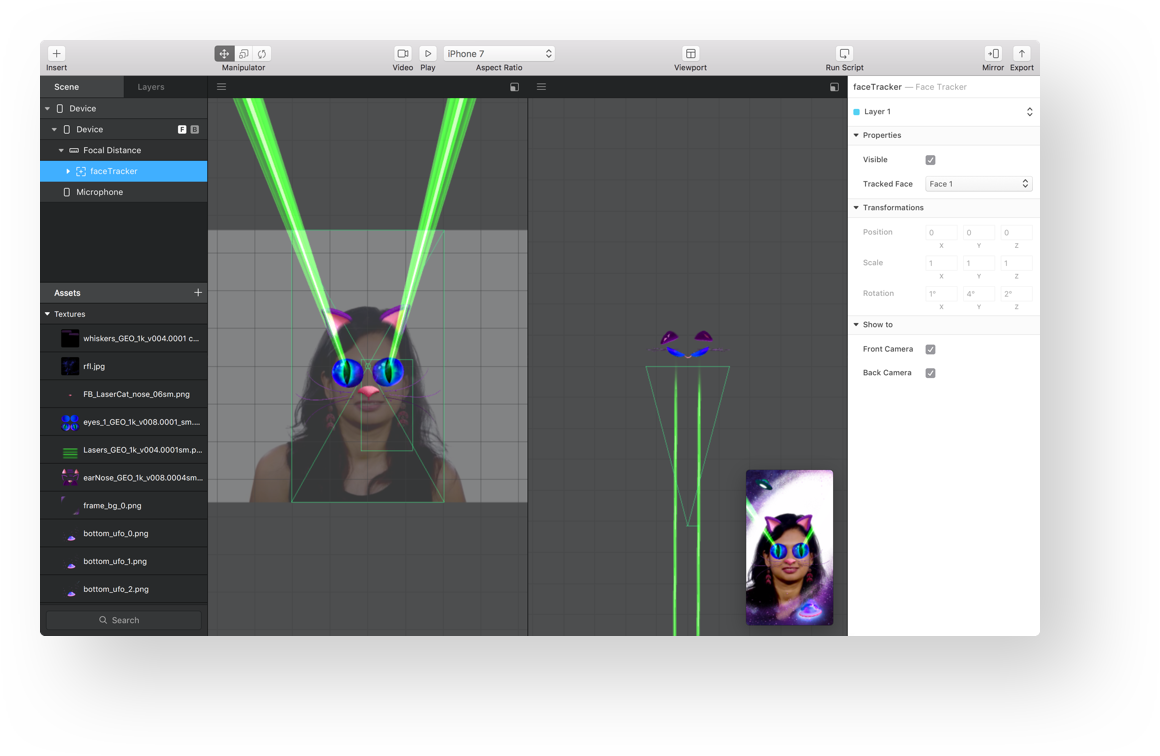Viewport: 1160px width, 756px height.
Task: Click the Mirror icon
Action: [993, 54]
